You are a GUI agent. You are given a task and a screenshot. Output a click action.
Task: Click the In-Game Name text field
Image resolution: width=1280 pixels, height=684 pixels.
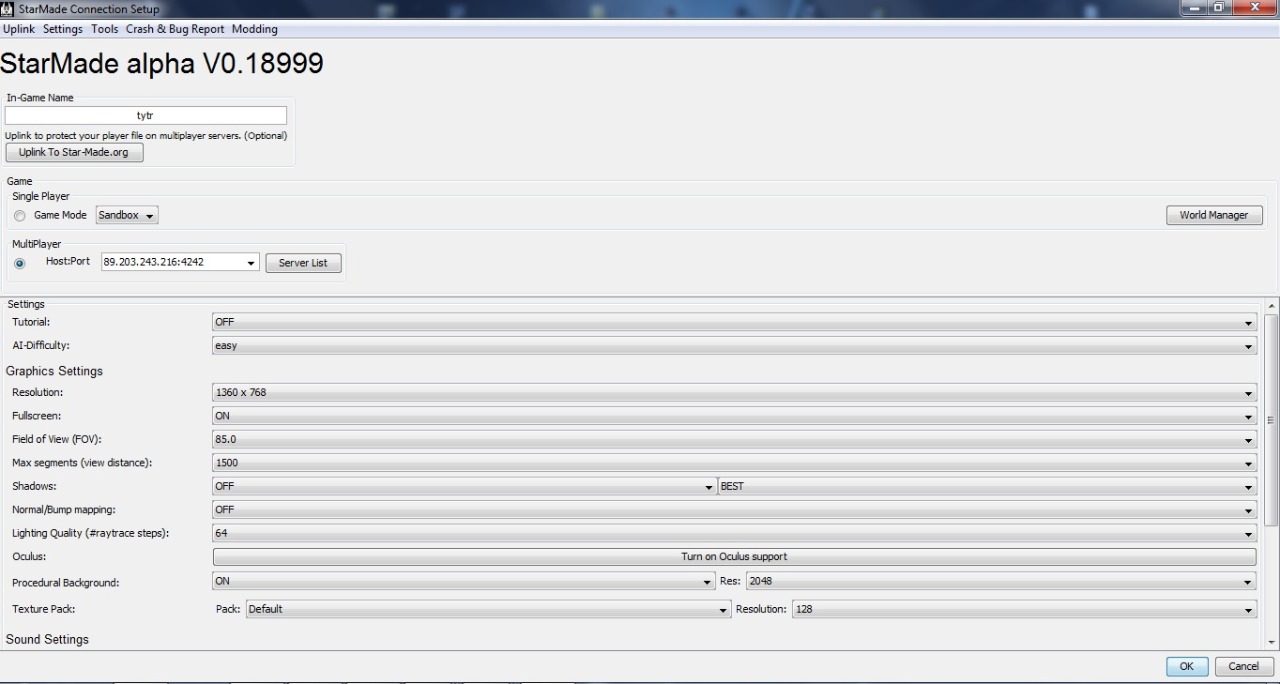click(x=146, y=116)
